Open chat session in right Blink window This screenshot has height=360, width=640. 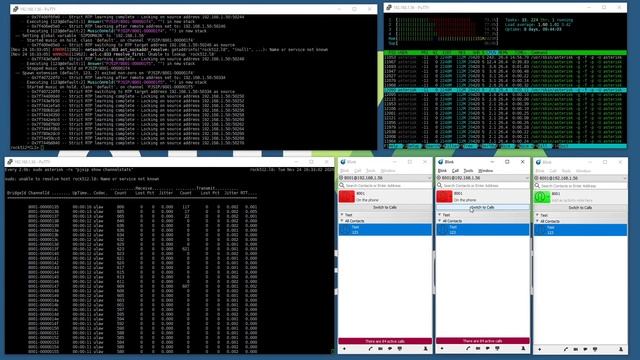coord(585,349)
